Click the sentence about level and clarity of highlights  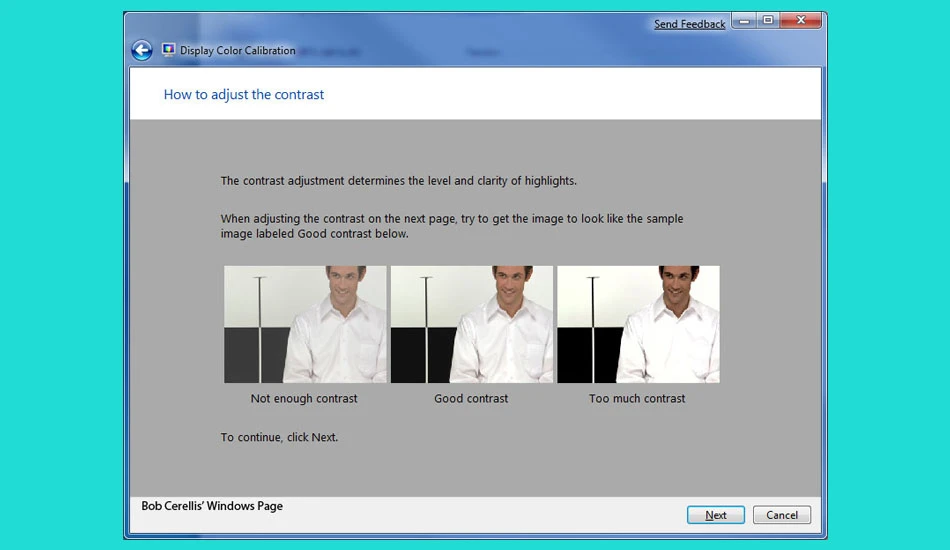(399, 181)
